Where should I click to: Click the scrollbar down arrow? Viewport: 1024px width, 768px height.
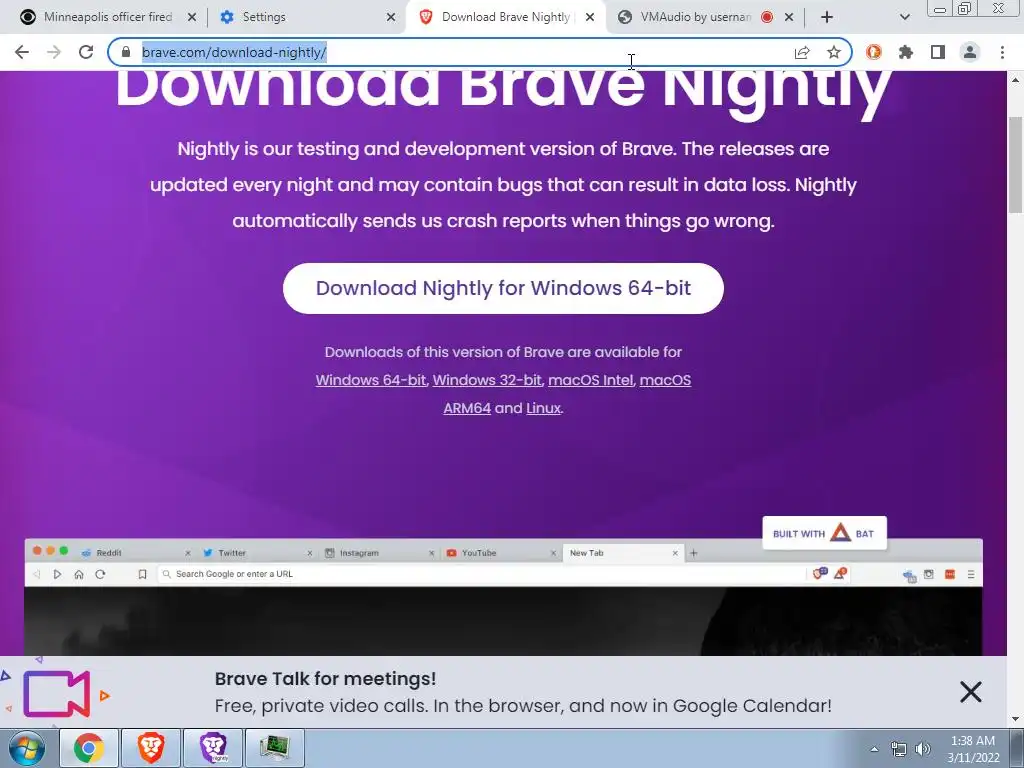pyautogui.click(x=1015, y=720)
